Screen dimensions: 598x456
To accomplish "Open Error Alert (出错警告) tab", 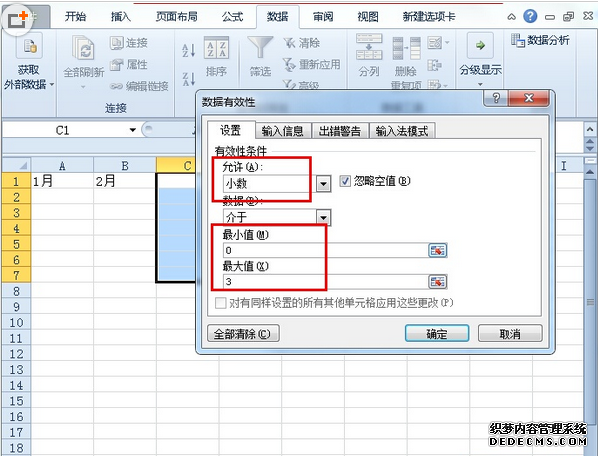I will pos(340,131).
